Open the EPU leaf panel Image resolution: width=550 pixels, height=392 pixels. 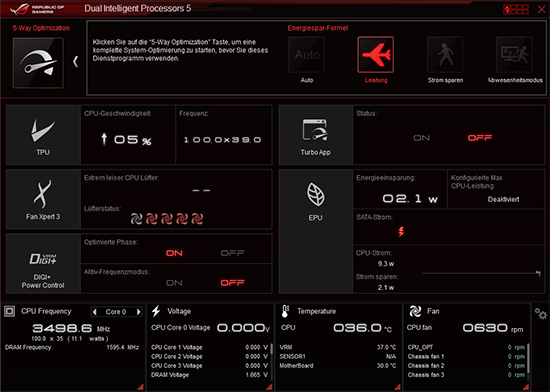[315, 231]
